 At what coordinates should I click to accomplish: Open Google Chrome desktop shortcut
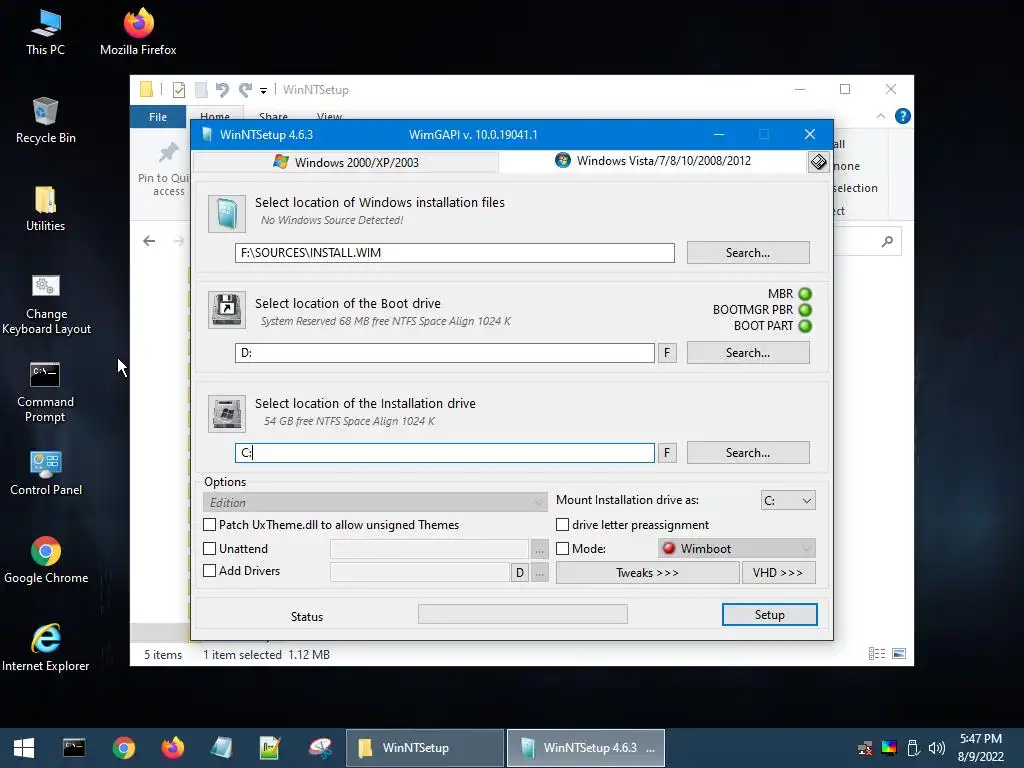click(x=46, y=560)
